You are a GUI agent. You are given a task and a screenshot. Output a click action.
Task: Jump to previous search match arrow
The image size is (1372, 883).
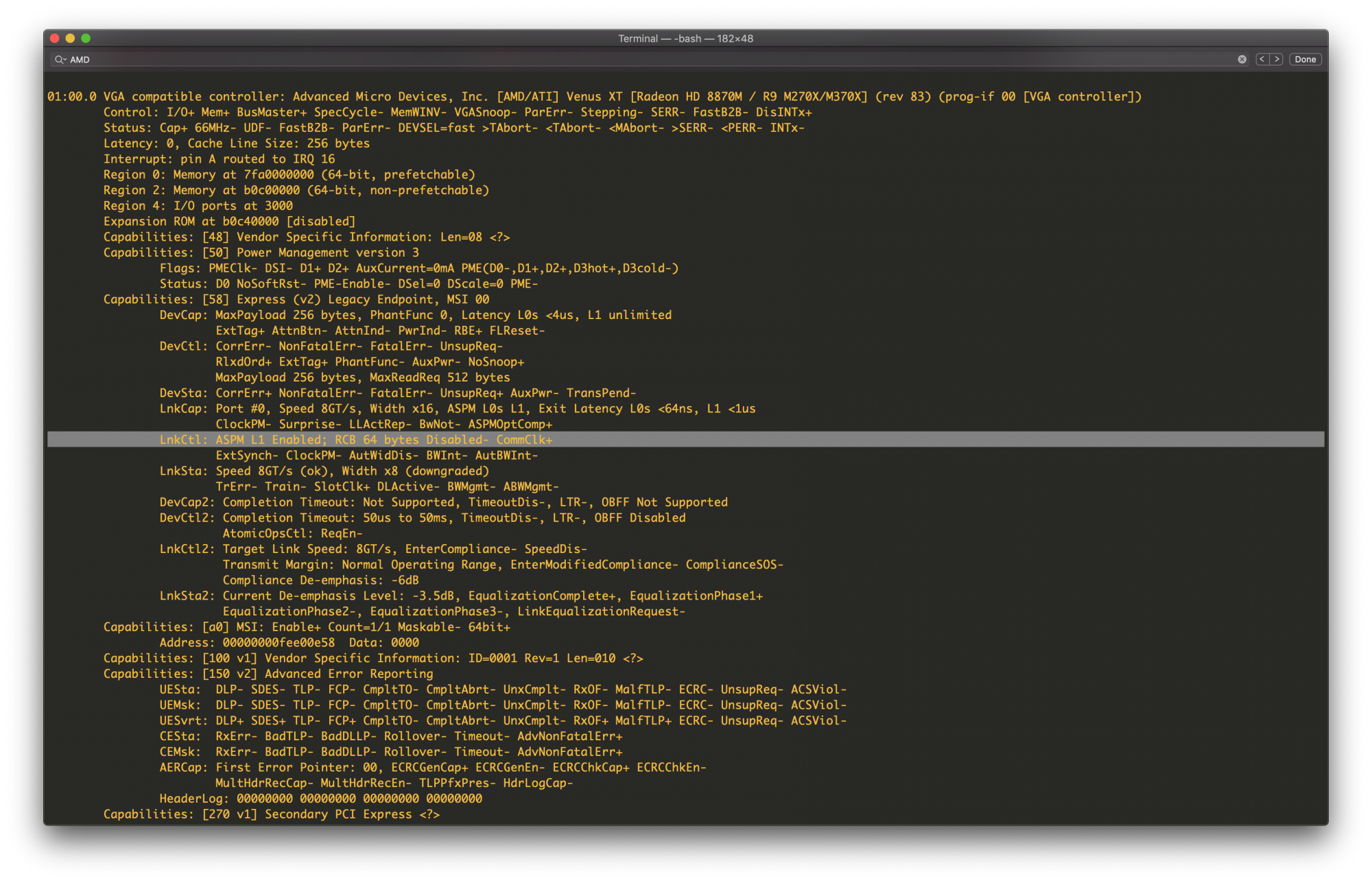point(1262,60)
